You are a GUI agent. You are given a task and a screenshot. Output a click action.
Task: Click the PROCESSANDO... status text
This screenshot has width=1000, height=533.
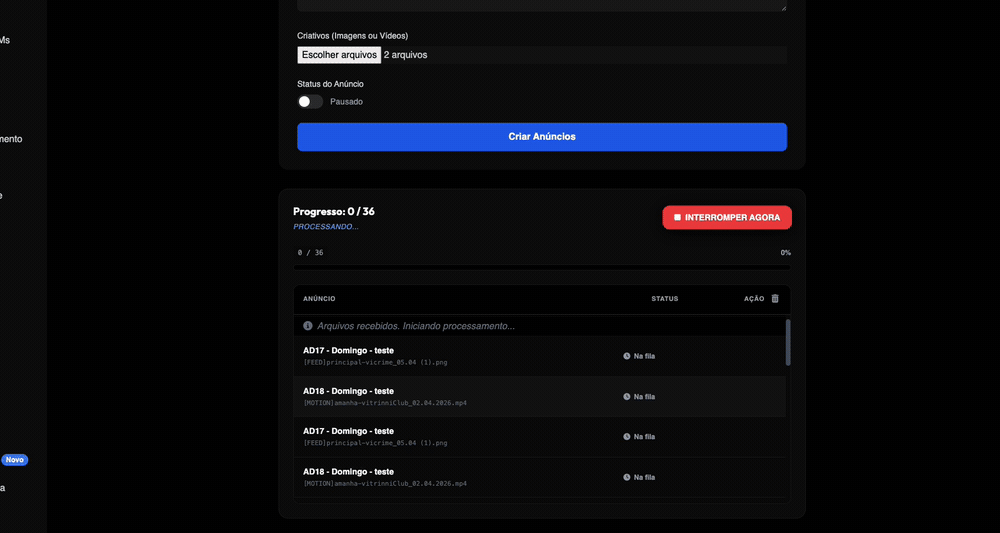click(x=326, y=227)
